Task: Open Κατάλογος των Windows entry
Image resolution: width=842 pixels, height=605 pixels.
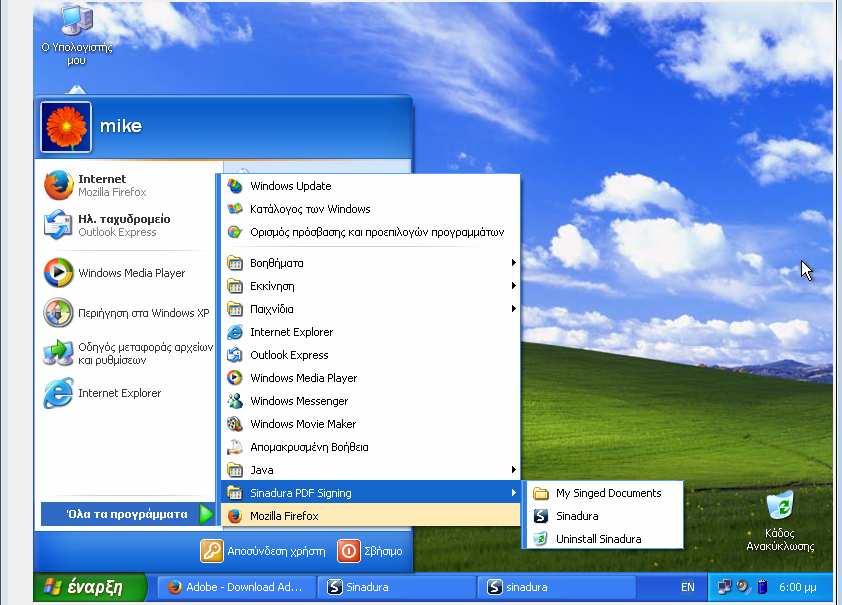Action: [x=371, y=209]
